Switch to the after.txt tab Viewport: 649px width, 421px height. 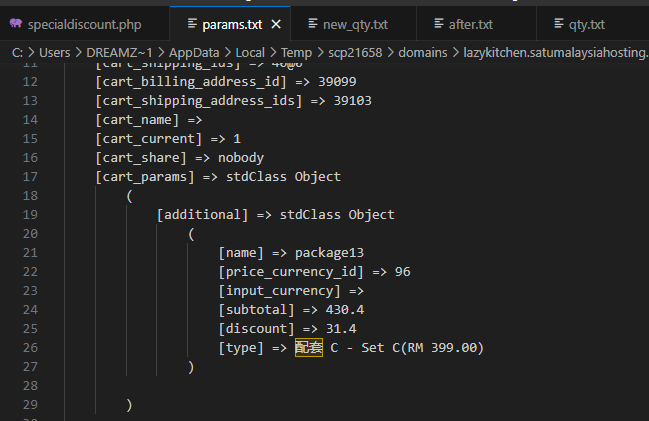[472, 23]
